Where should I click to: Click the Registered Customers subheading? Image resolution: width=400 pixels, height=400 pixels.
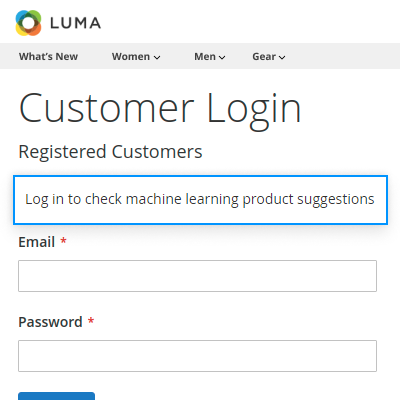pos(110,152)
